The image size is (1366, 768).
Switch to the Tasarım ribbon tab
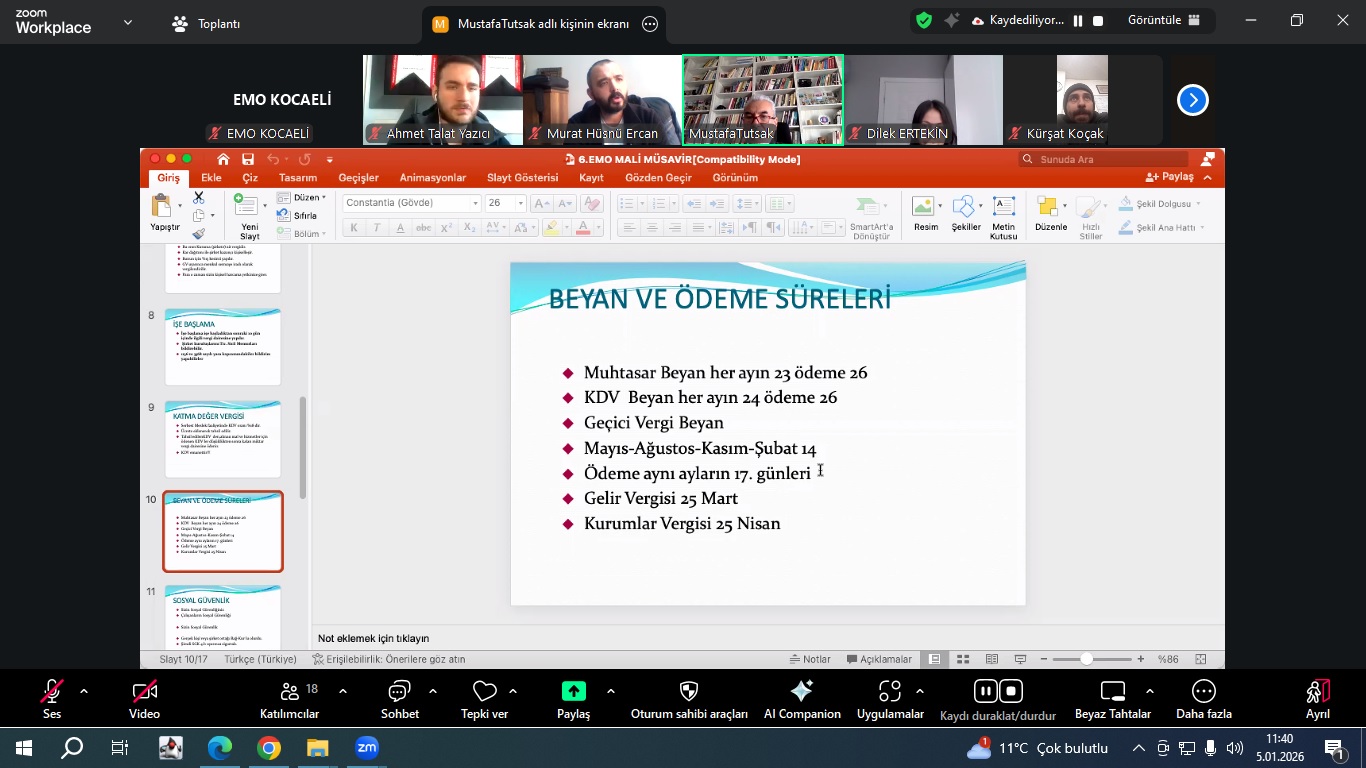pyautogui.click(x=297, y=178)
